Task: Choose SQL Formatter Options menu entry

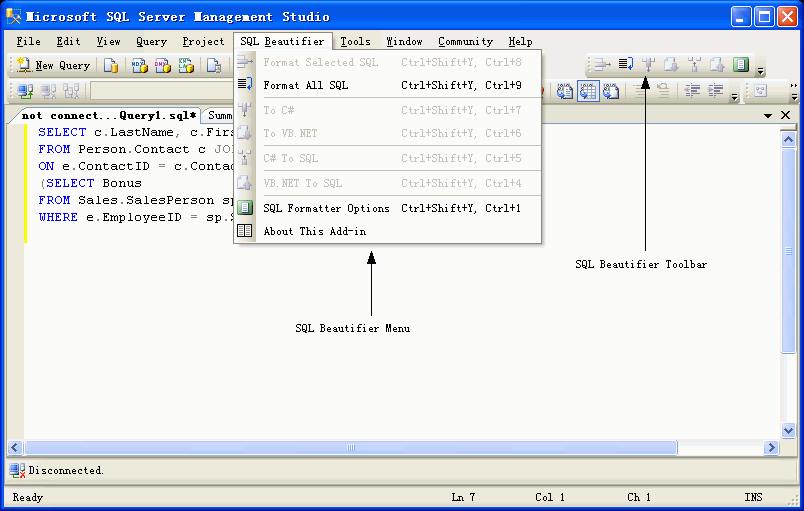Action: click(x=388, y=208)
